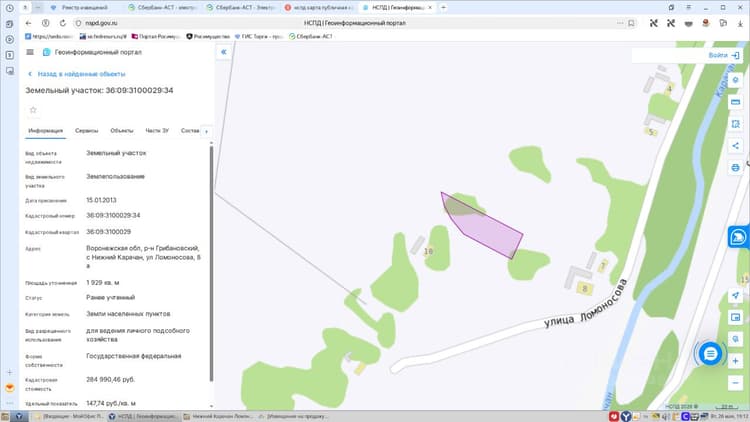Open the Извещение о продаже taskbar window

point(293,416)
